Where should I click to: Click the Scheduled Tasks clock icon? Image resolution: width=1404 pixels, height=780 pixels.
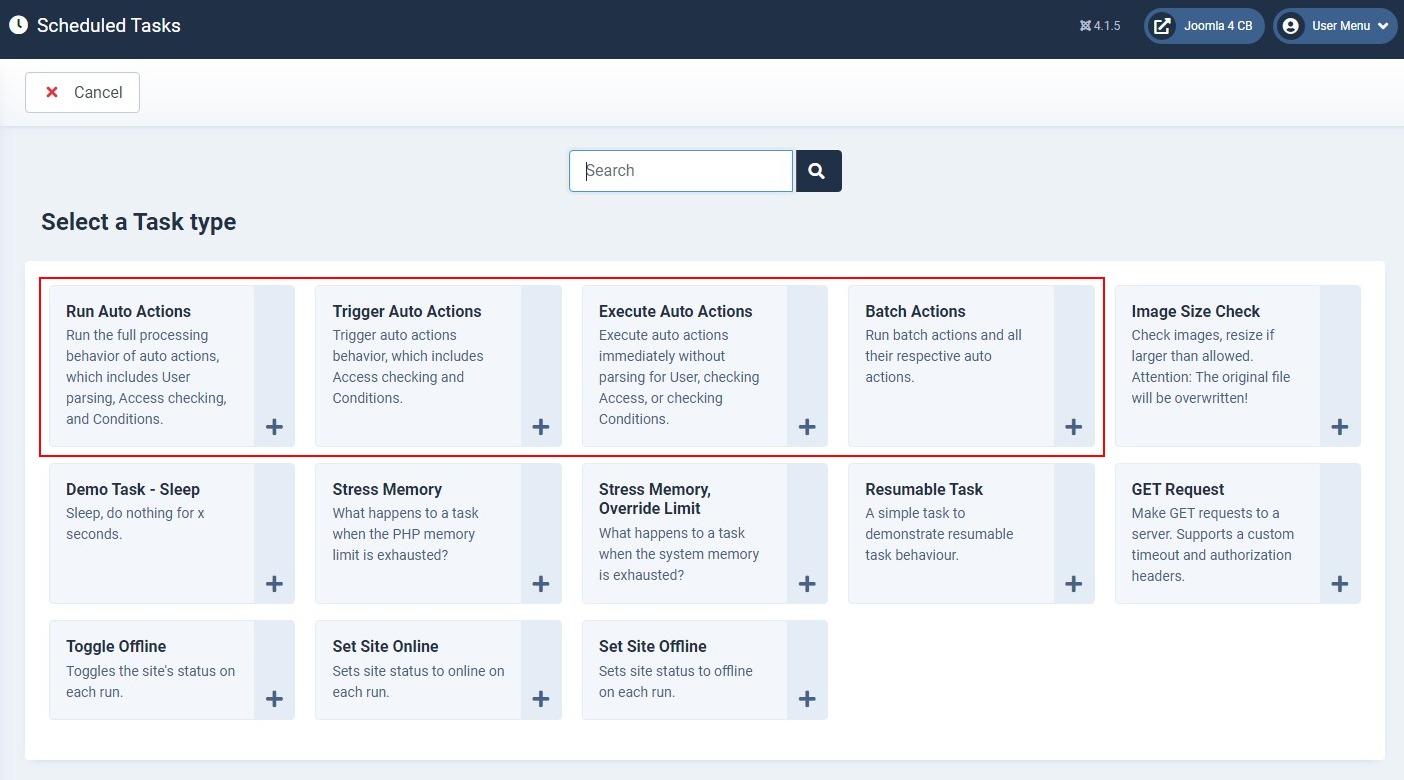[x=18, y=25]
